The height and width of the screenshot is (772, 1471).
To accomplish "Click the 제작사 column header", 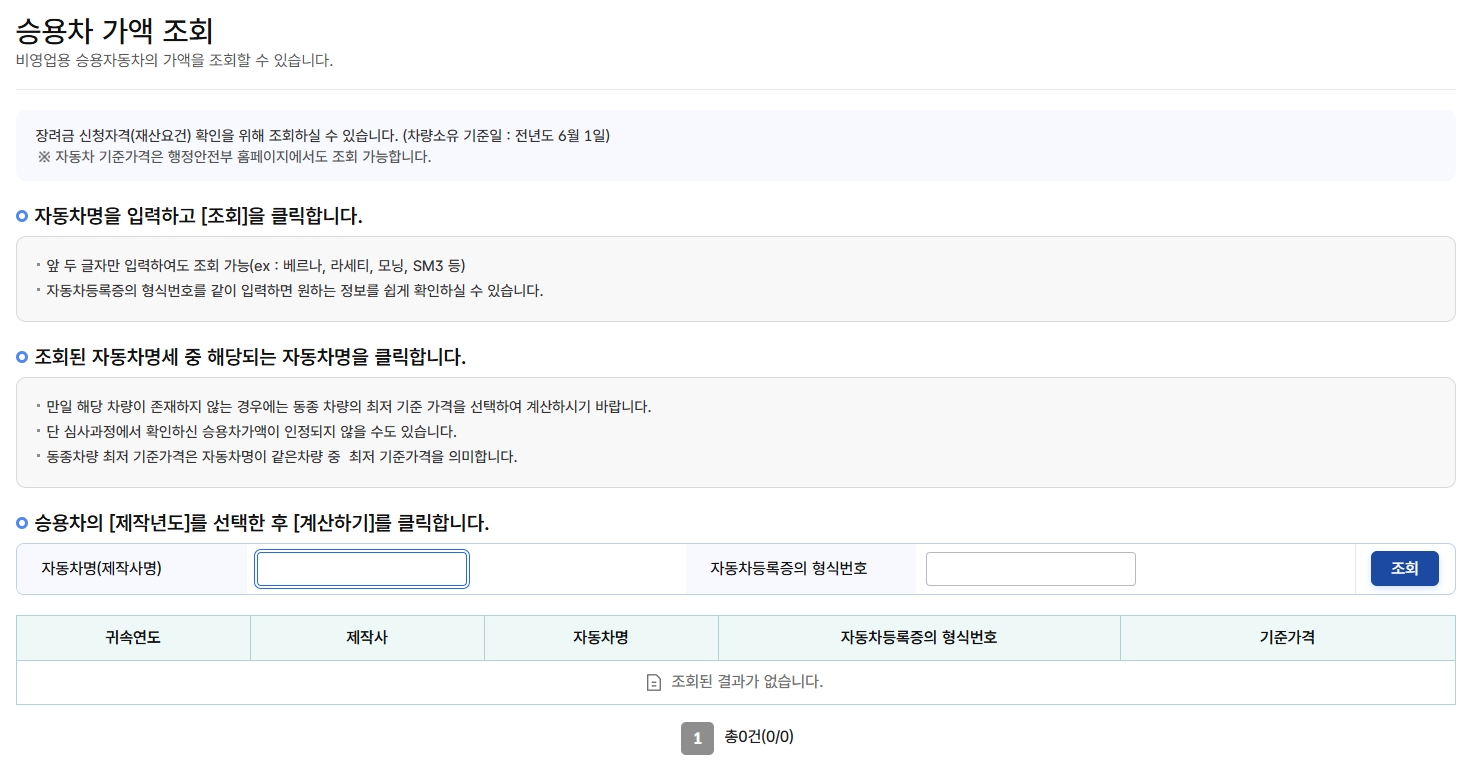I will [x=367, y=638].
